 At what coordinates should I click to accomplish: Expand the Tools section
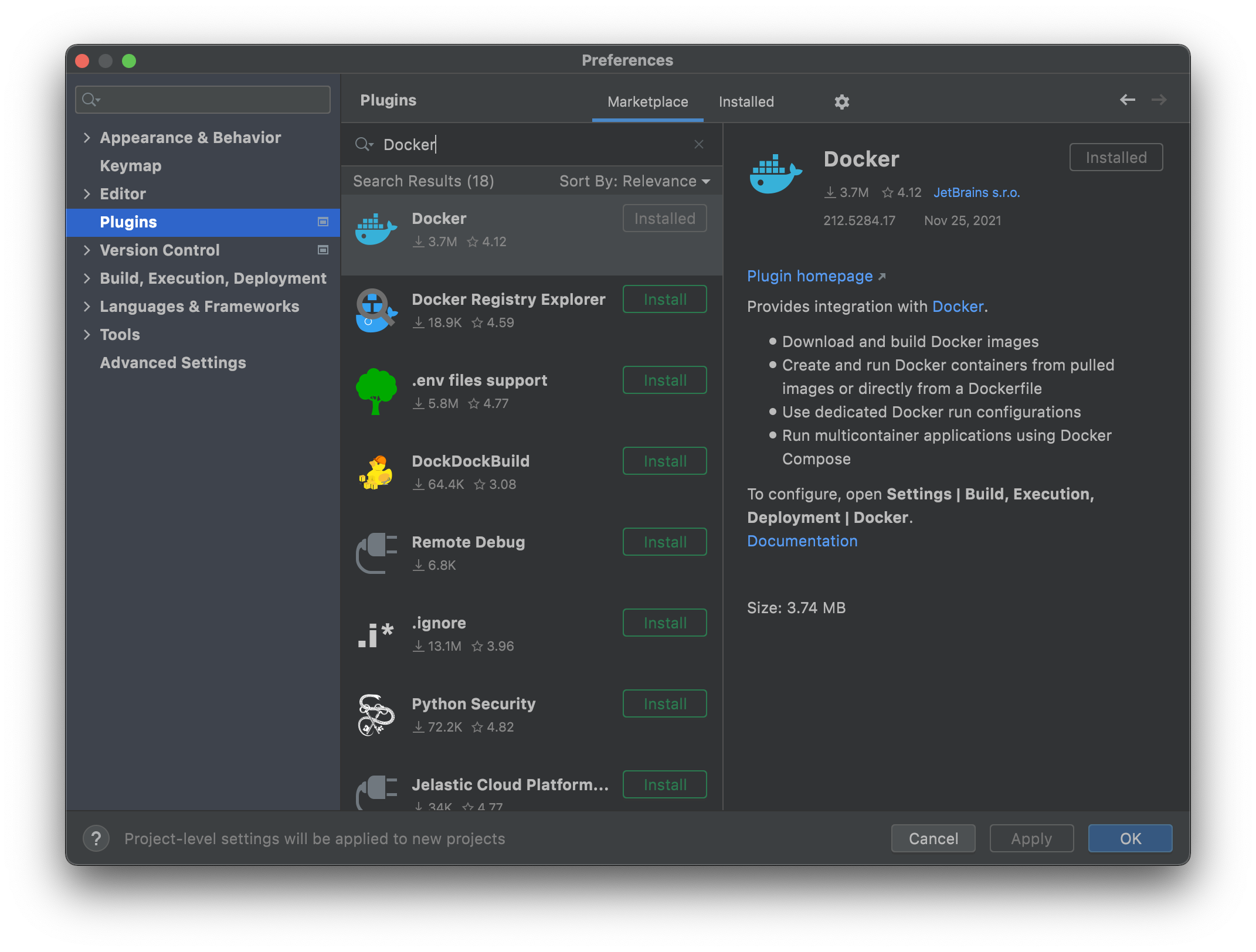coord(87,335)
